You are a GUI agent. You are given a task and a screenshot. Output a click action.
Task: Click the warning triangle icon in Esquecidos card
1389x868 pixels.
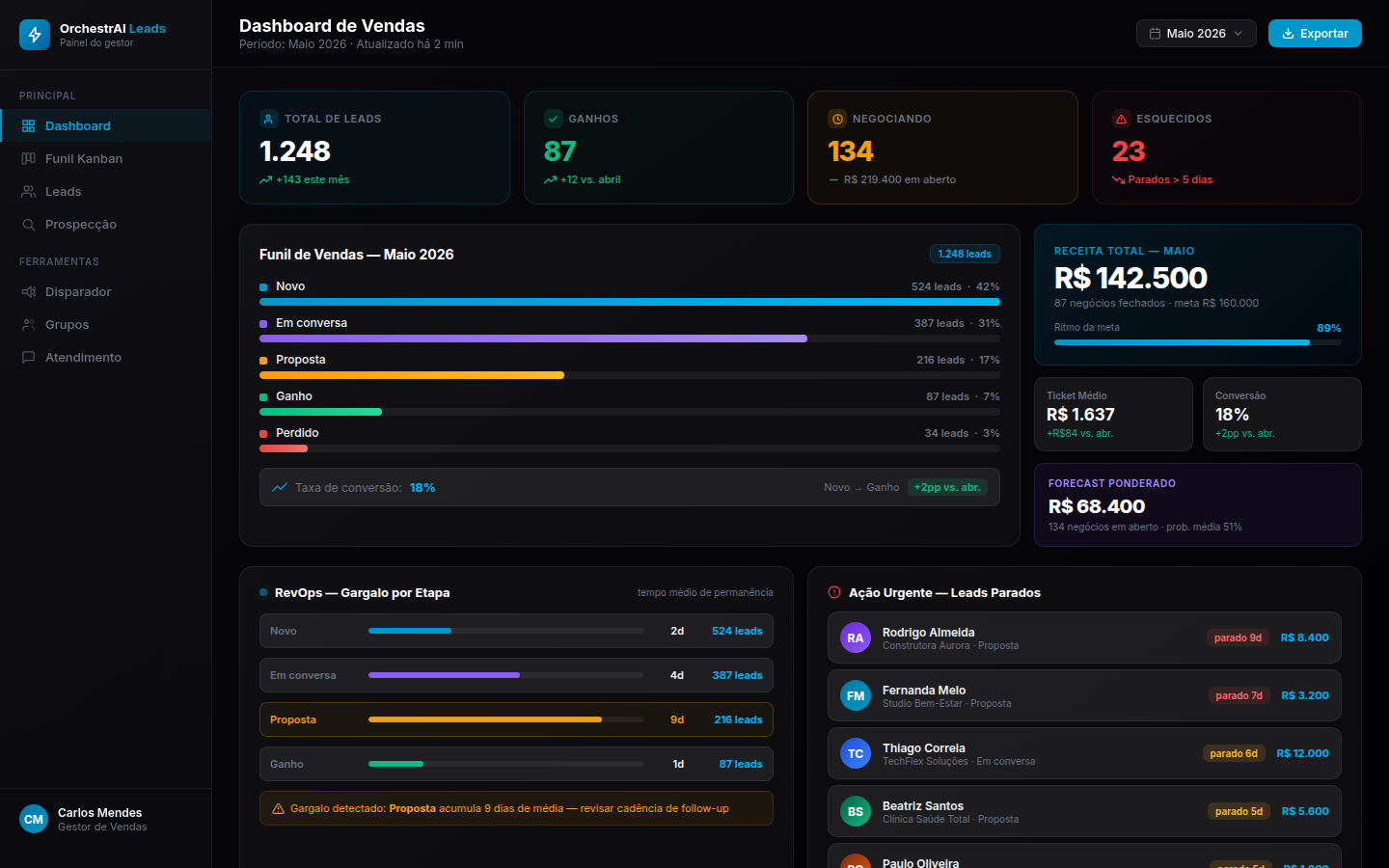coord(1121,119)
